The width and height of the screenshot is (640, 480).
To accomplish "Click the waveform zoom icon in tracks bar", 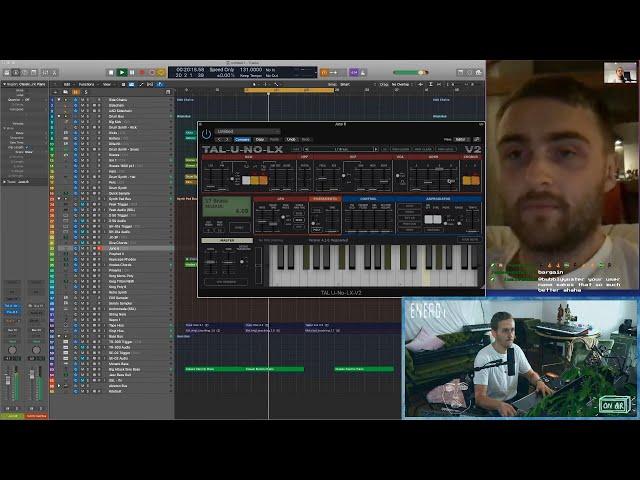I will click(420, 84).
